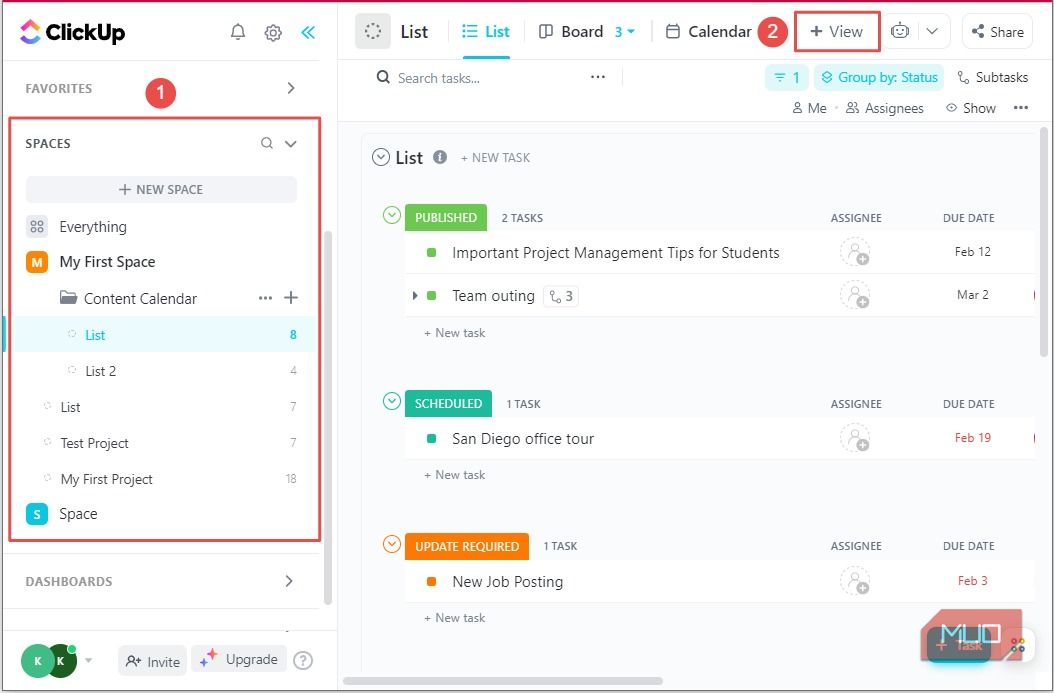Viewport: 1054px width, 693px height.
Task: Expand the Dashboards section
Action: click(289, 581)
